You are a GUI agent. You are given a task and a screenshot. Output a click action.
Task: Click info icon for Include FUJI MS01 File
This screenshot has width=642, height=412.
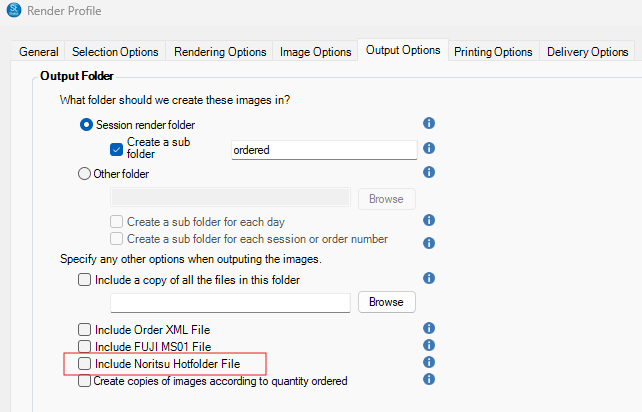coord(429,345)
